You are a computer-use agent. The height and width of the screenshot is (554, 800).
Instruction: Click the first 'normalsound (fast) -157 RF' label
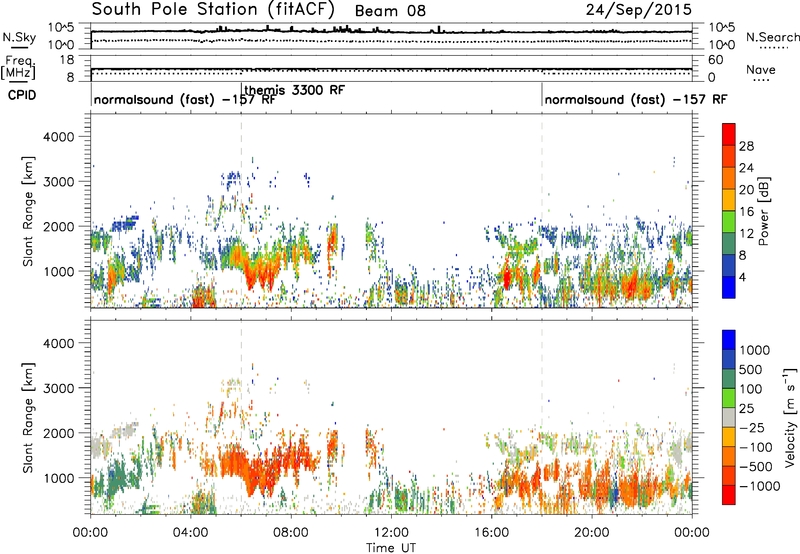tap(185, 99)
